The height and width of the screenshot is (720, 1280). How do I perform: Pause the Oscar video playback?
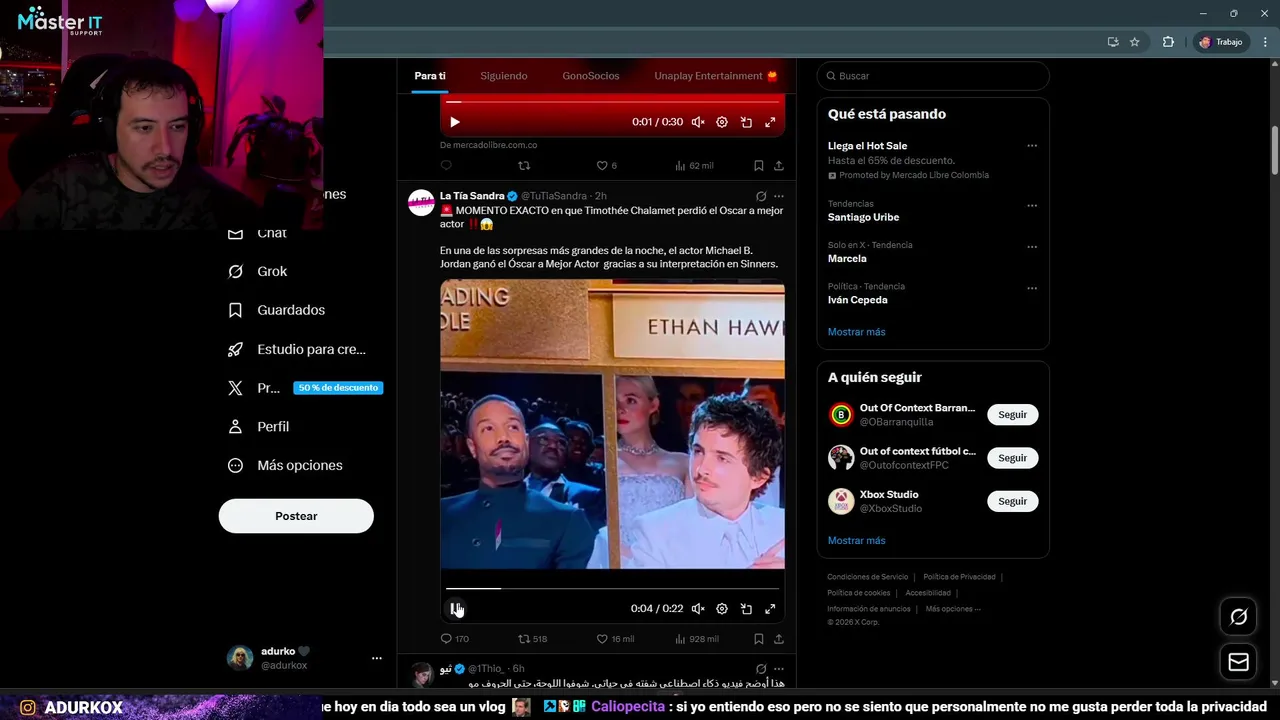[x=455, y=609]
